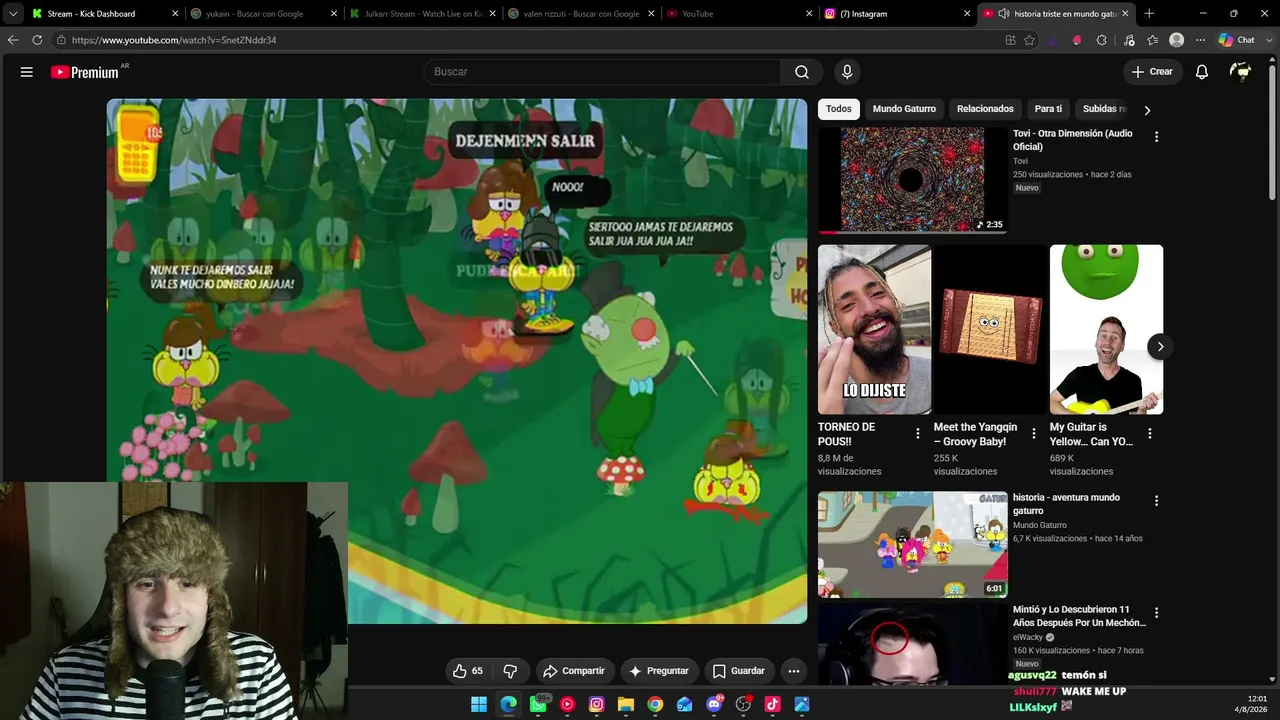The width and height of the screenshot is (1280, 720).
Task: Open browser settings and more menu
Action: 1201,40
